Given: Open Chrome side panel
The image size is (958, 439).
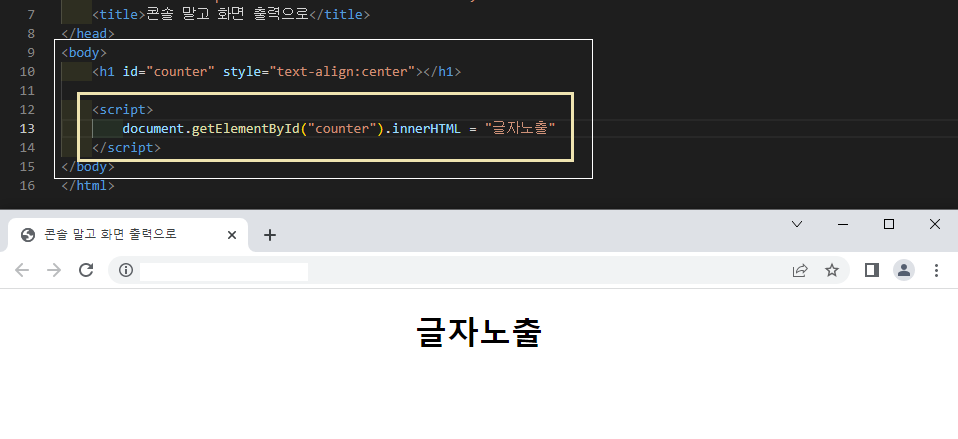Looking at the screenshot, I should [x=872, y=270].
